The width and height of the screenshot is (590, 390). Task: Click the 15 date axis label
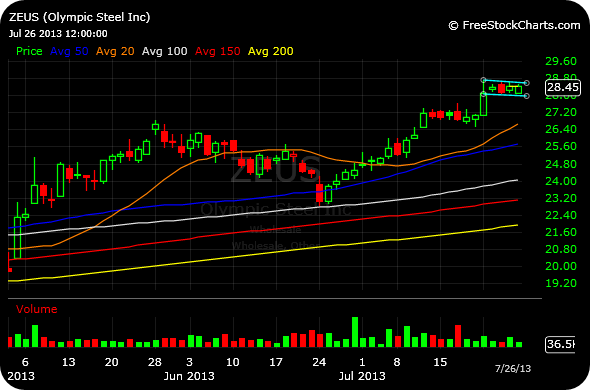point(440,362)
